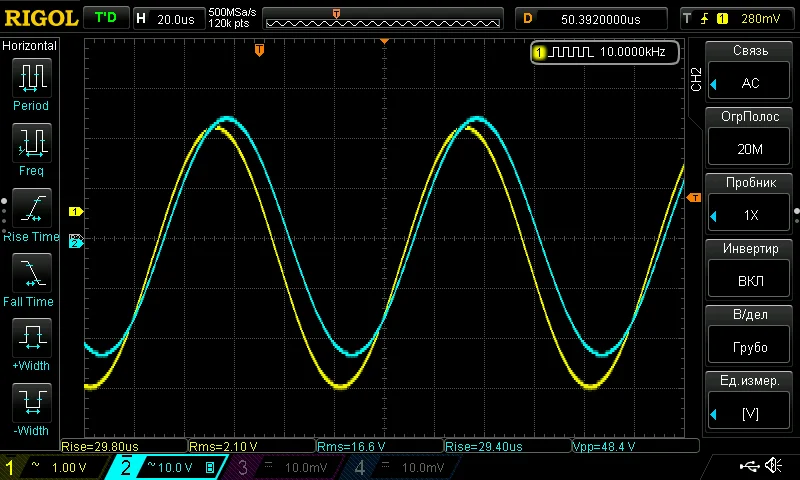Click the left arrow beside the AC coupling
Viewport: 800px width, 480px height.
[714, 84]
